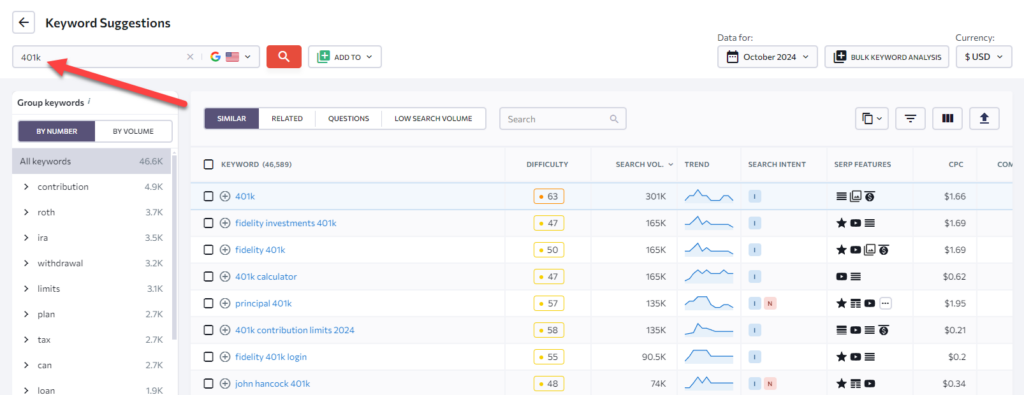Show more SERP features for principal 401k

pyautogui.click(x=886, y=304)
